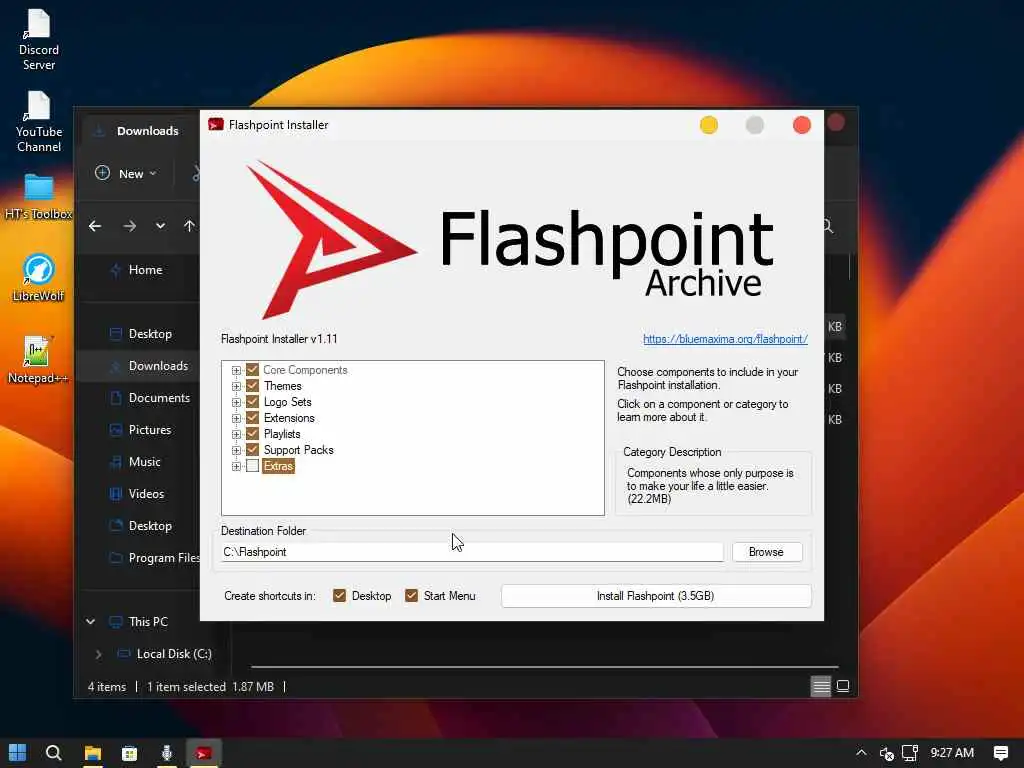1024x768 pixels.
Task: Go back in File Explorer
Action: (95, 226)
